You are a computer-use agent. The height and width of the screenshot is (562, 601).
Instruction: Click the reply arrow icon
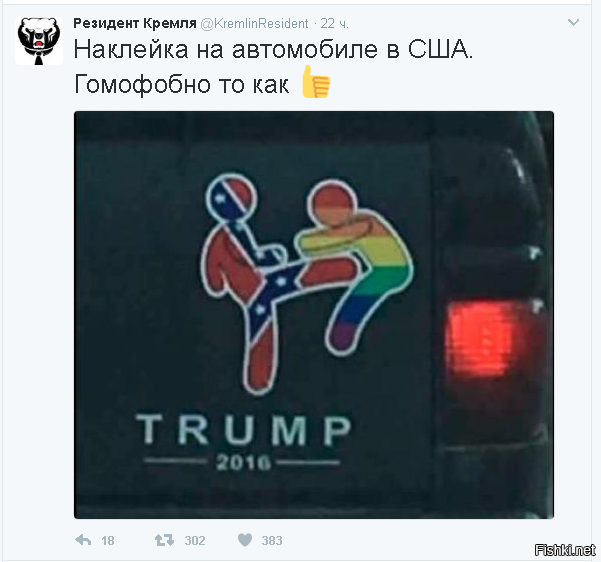point(84,540)
